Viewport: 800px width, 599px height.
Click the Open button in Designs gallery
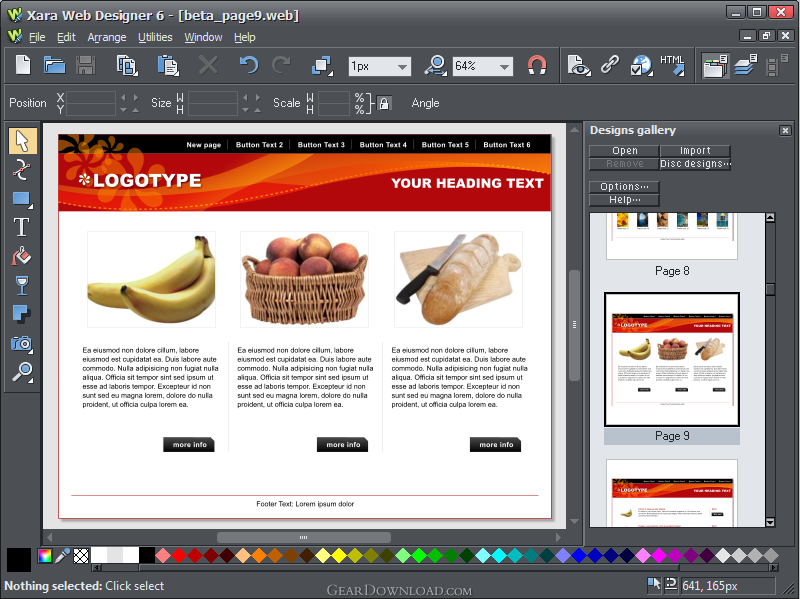624,151
